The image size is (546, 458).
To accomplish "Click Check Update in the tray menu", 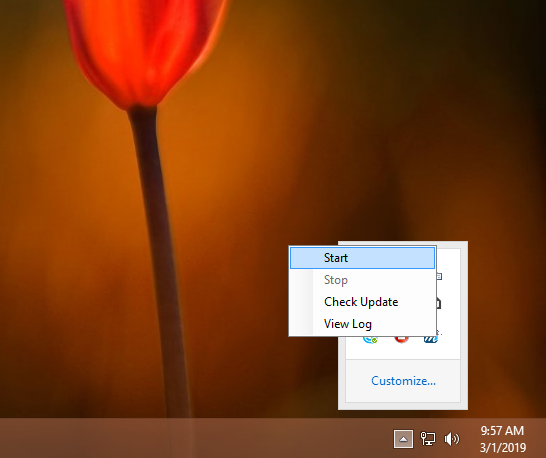I will pos(362,302).
